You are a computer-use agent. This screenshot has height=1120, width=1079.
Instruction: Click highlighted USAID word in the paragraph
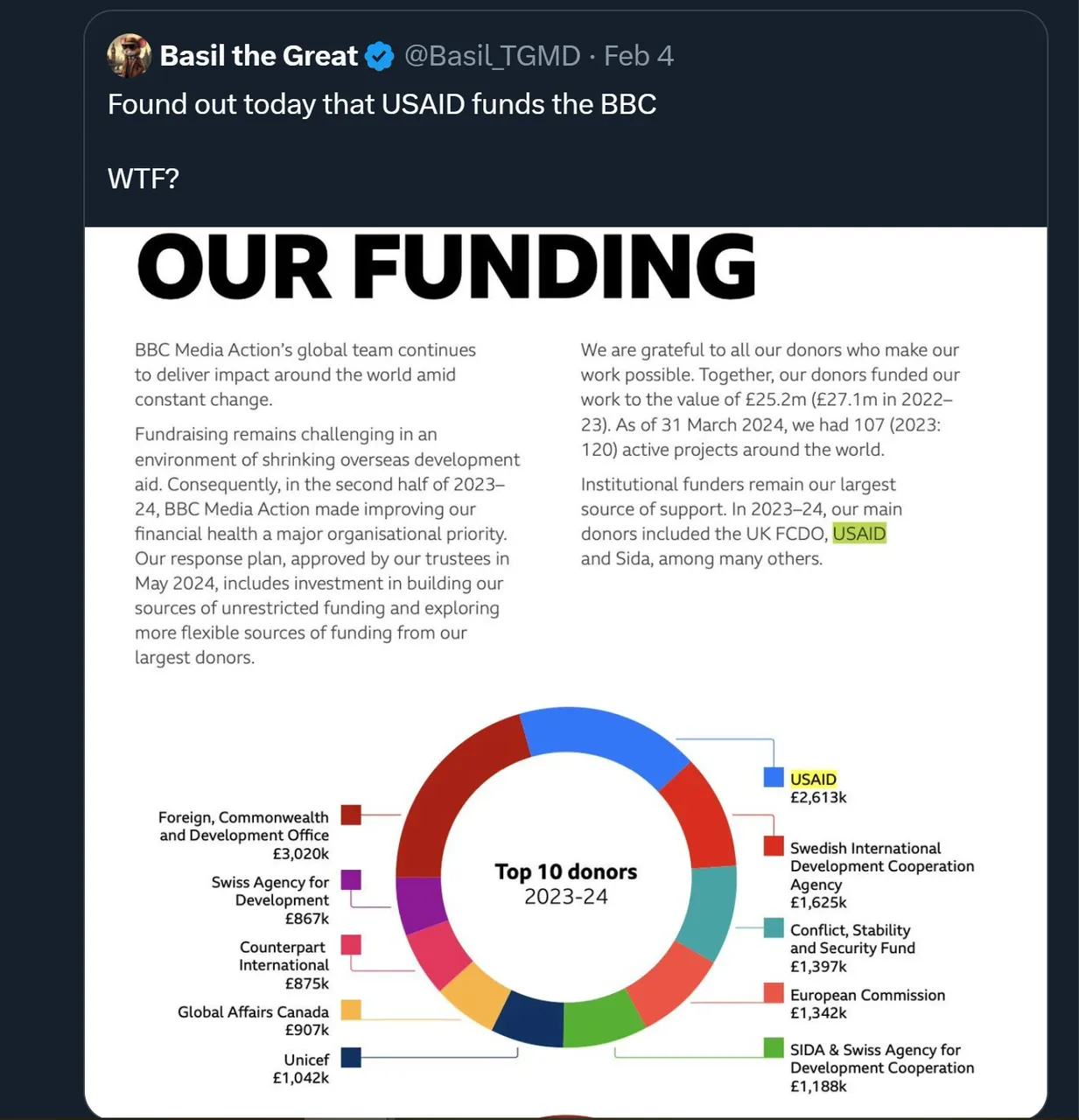[859, 534]
